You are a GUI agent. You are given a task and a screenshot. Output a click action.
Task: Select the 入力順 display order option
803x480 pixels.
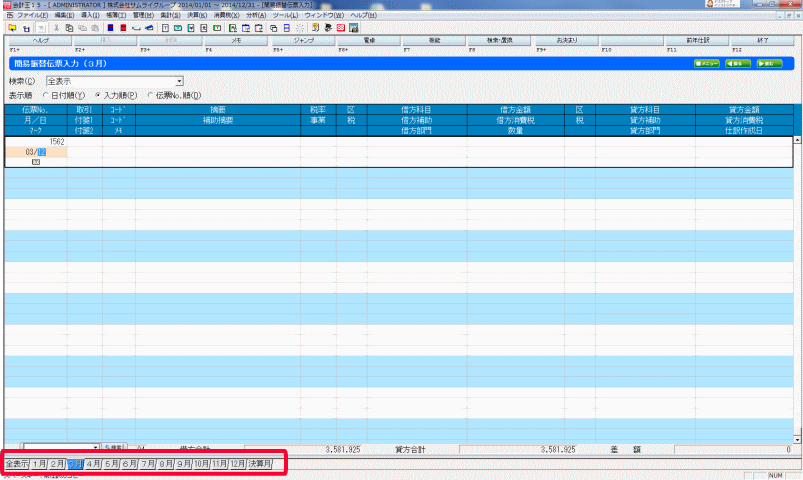tap(97, 95)
